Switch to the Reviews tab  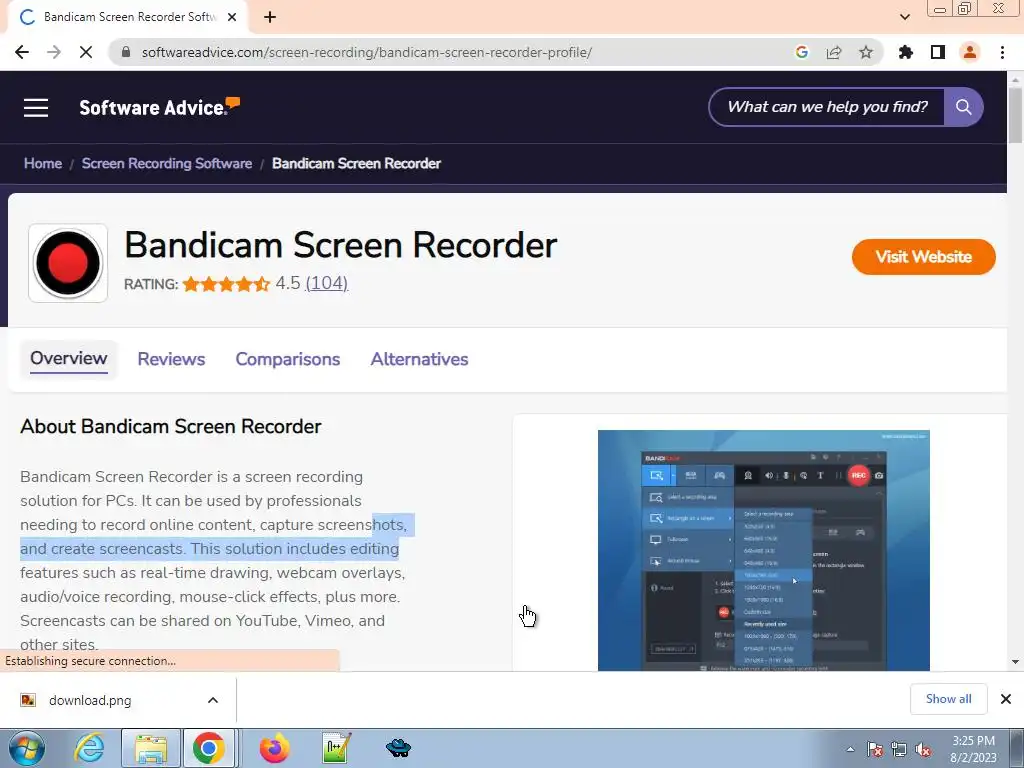coord(171,359)
